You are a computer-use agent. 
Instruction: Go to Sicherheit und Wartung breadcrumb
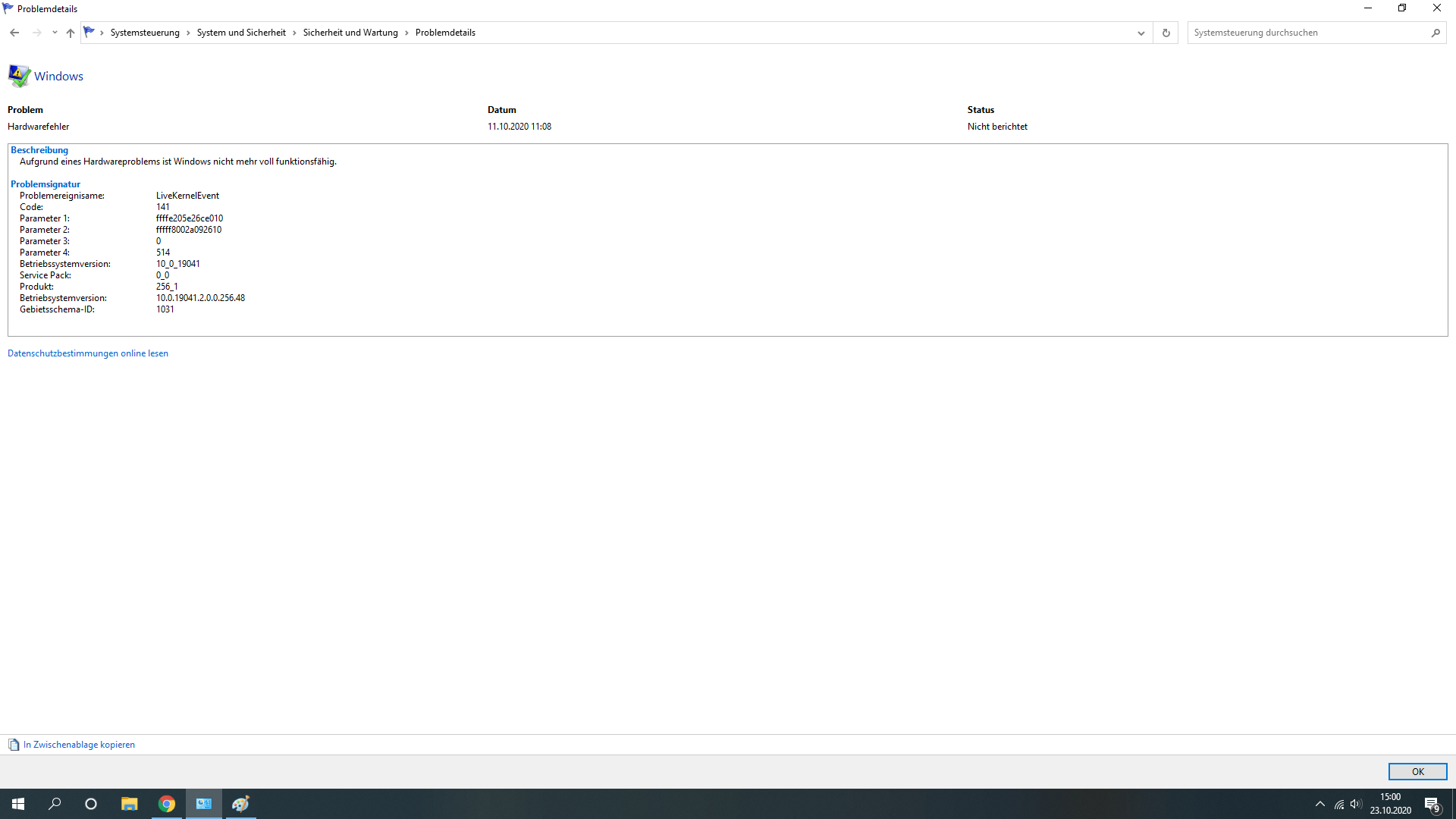(350, 33)
